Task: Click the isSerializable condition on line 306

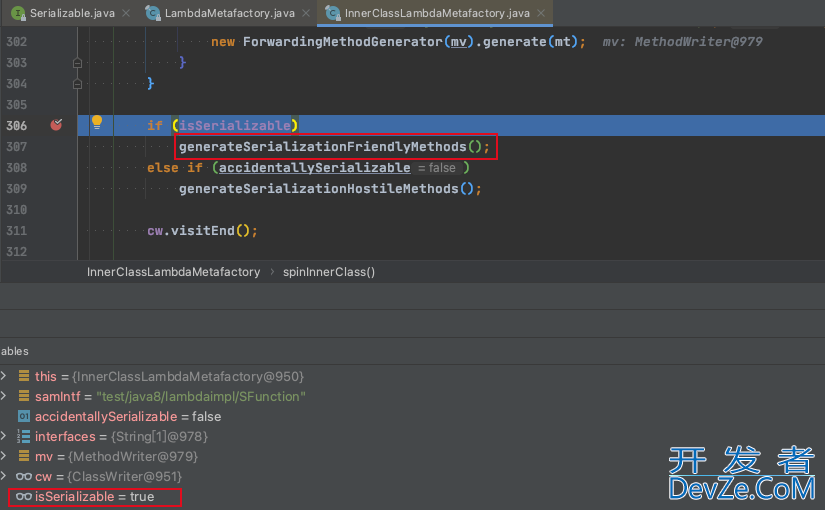Action: coord(235,126)
